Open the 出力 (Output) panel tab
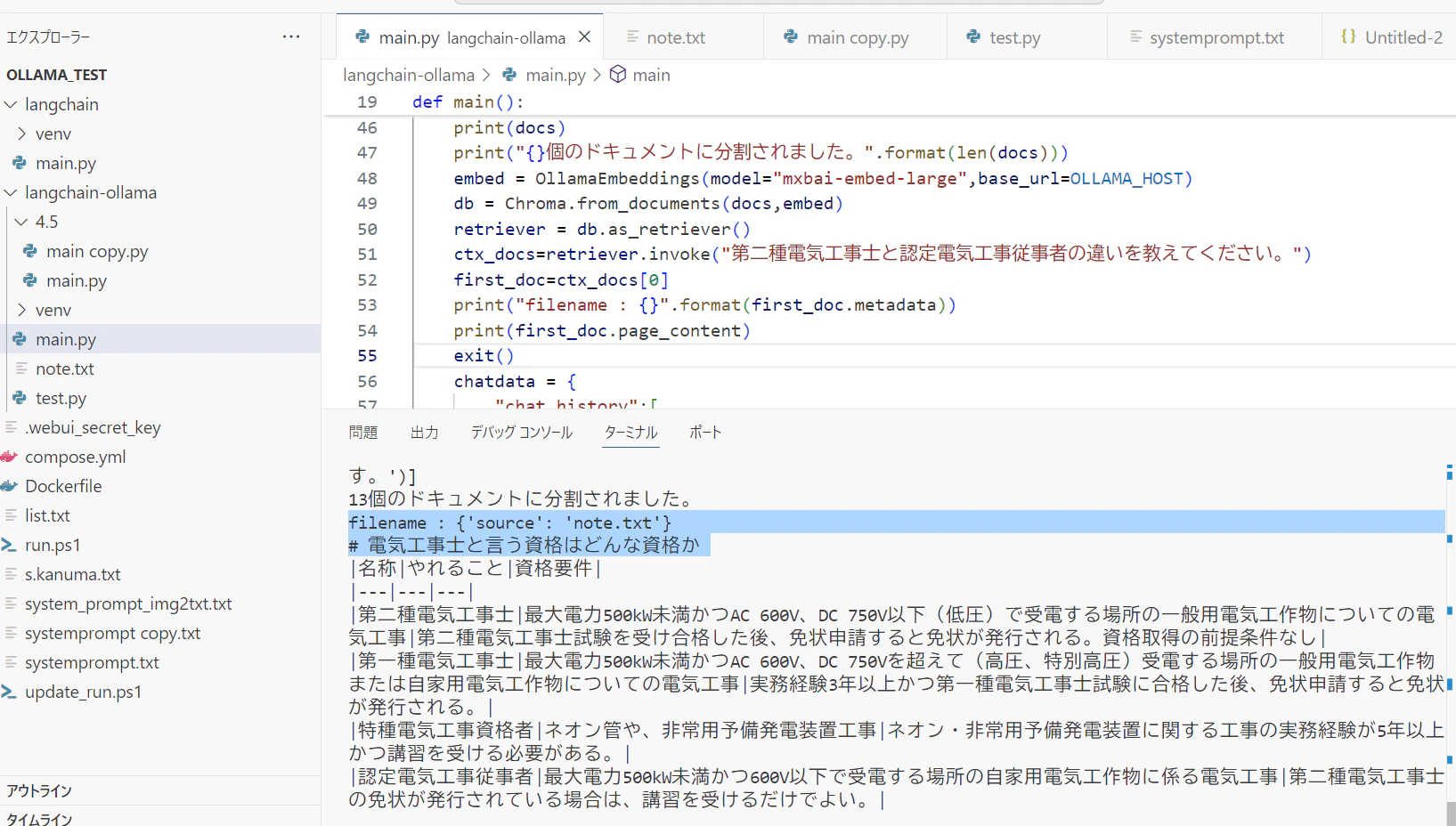This screenshot has width=1456, height=826. click(x=425, y=433)
